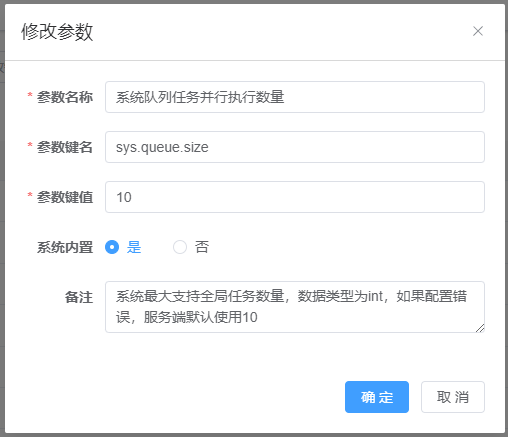This screenshot has width=508, height=437.
Task: Click the 否 option label text
Action: (x=202, y=247)
